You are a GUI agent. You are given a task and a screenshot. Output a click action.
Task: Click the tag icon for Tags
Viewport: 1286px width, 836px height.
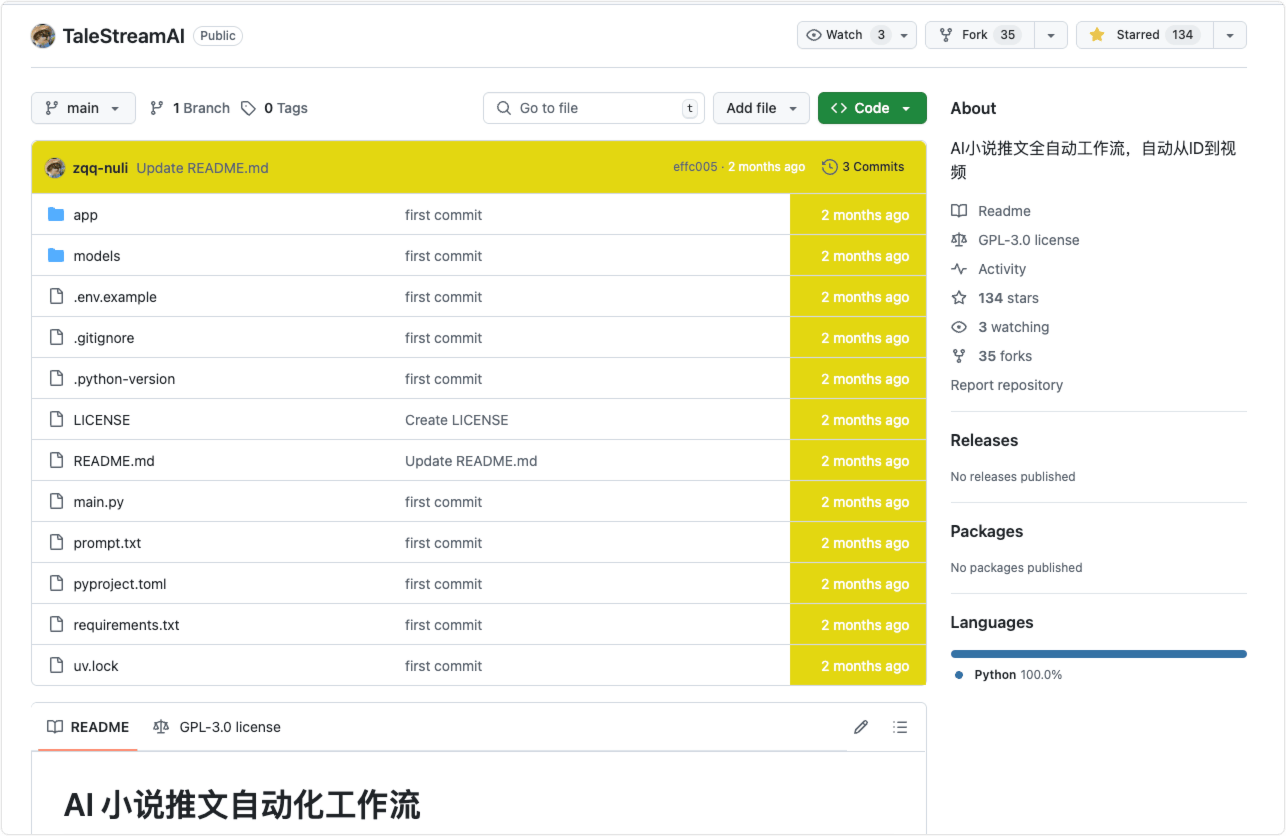[249, 108]
